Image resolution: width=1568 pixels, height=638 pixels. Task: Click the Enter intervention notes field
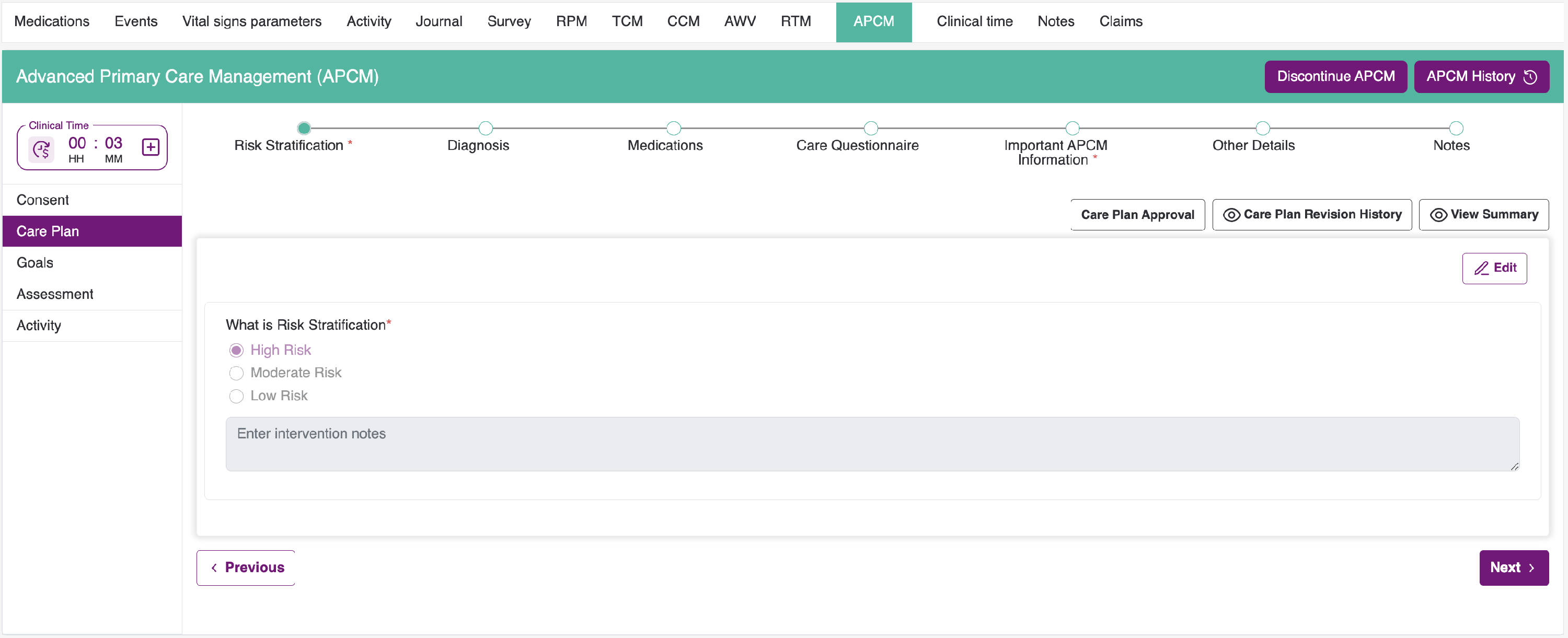[x=872, y=444]
